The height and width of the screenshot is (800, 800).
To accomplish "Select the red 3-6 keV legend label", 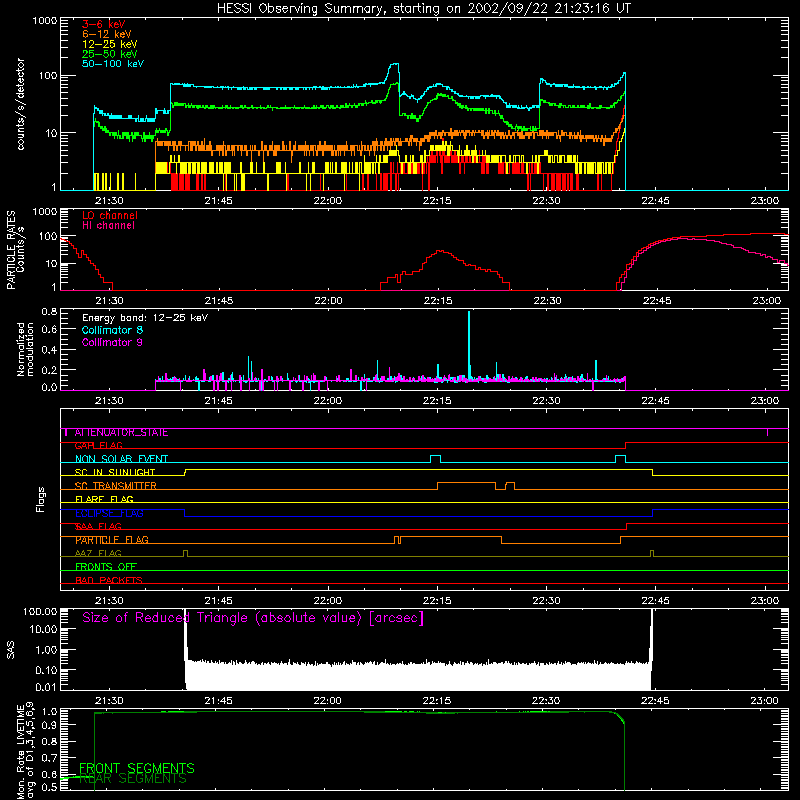I will click(103, 24).
